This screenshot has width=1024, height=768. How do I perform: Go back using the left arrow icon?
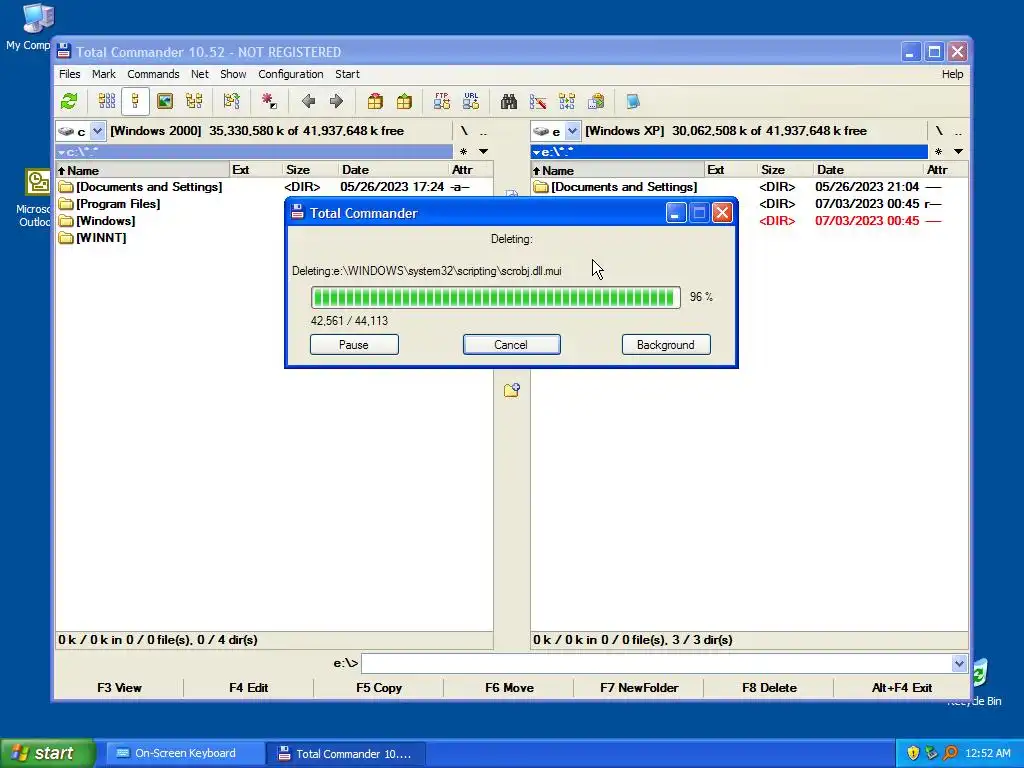[x=308, y=101]
